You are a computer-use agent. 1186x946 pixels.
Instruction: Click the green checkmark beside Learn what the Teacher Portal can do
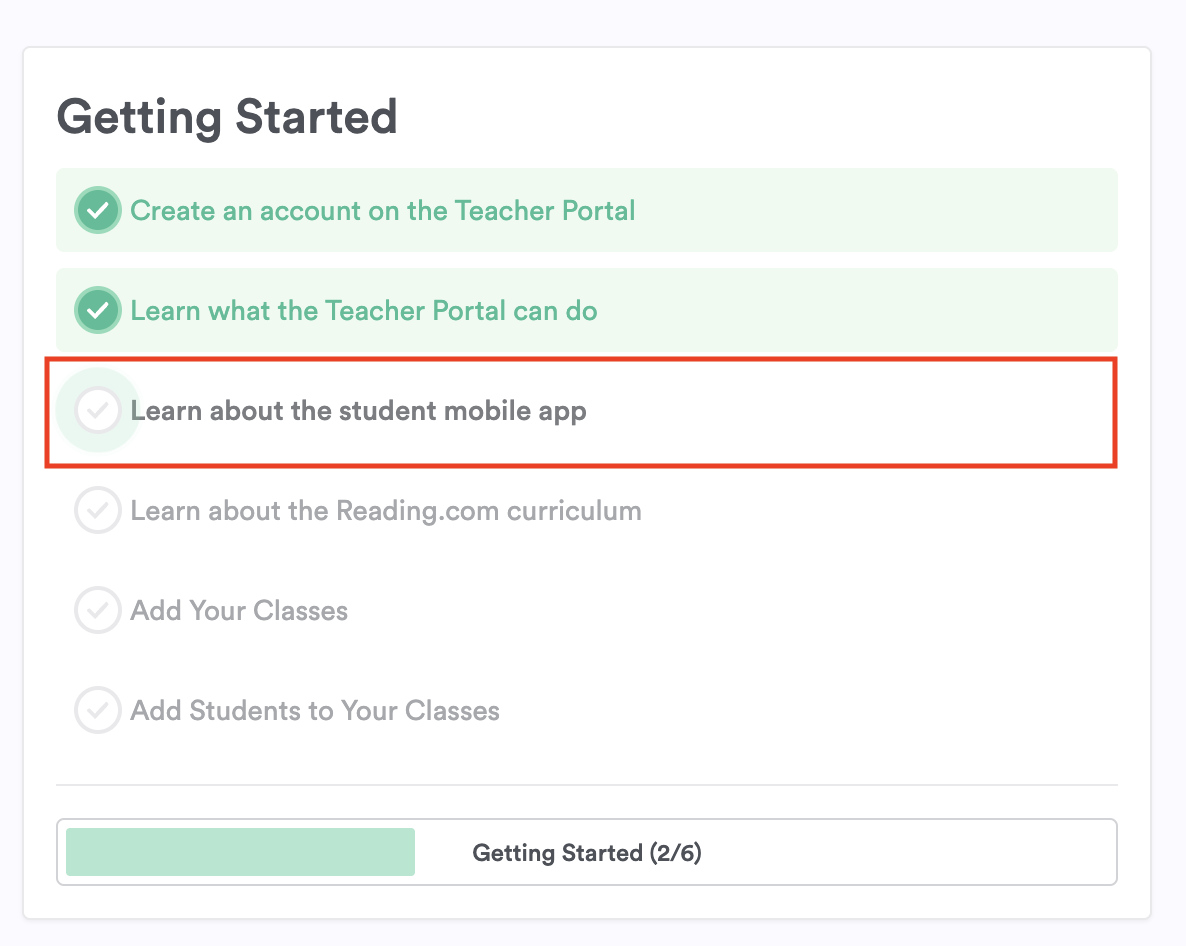click(97, 311)
